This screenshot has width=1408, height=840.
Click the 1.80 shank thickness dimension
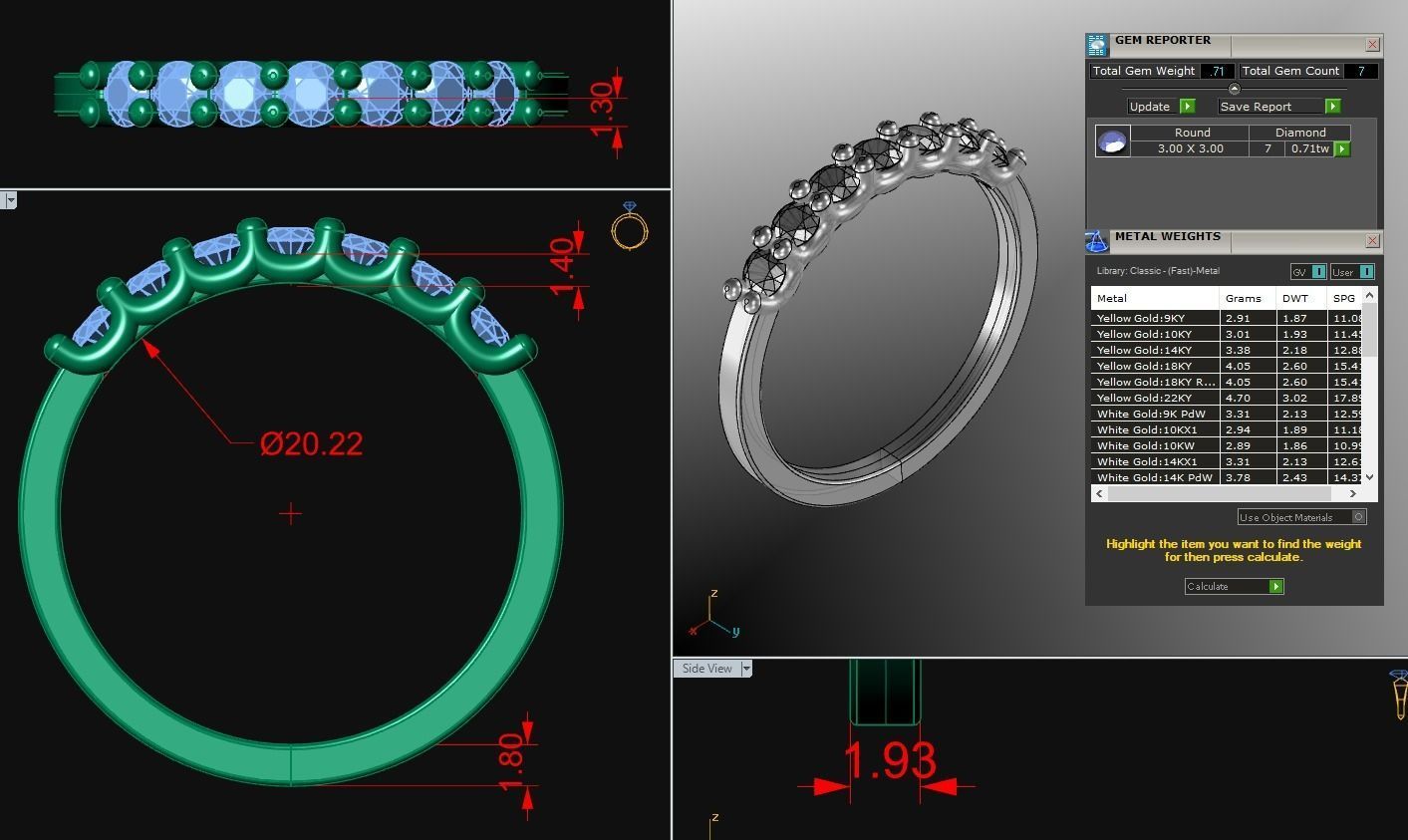click(511, 763)
